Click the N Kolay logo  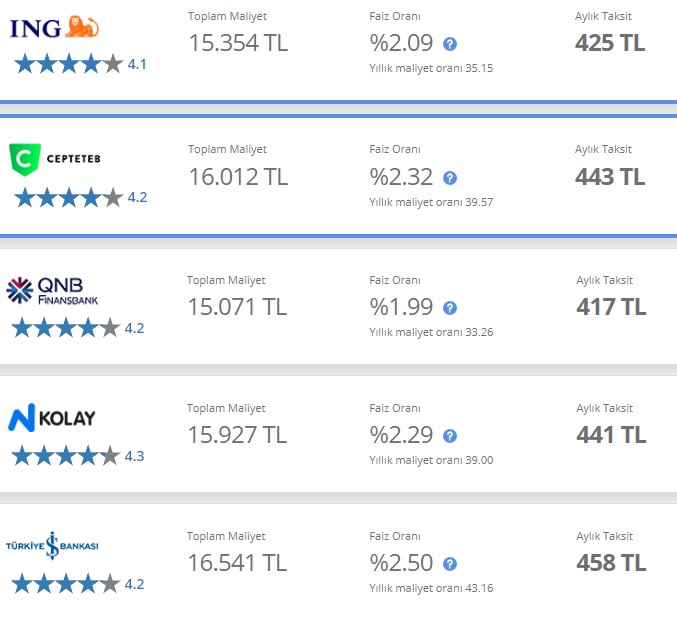[x=52, y=418]
